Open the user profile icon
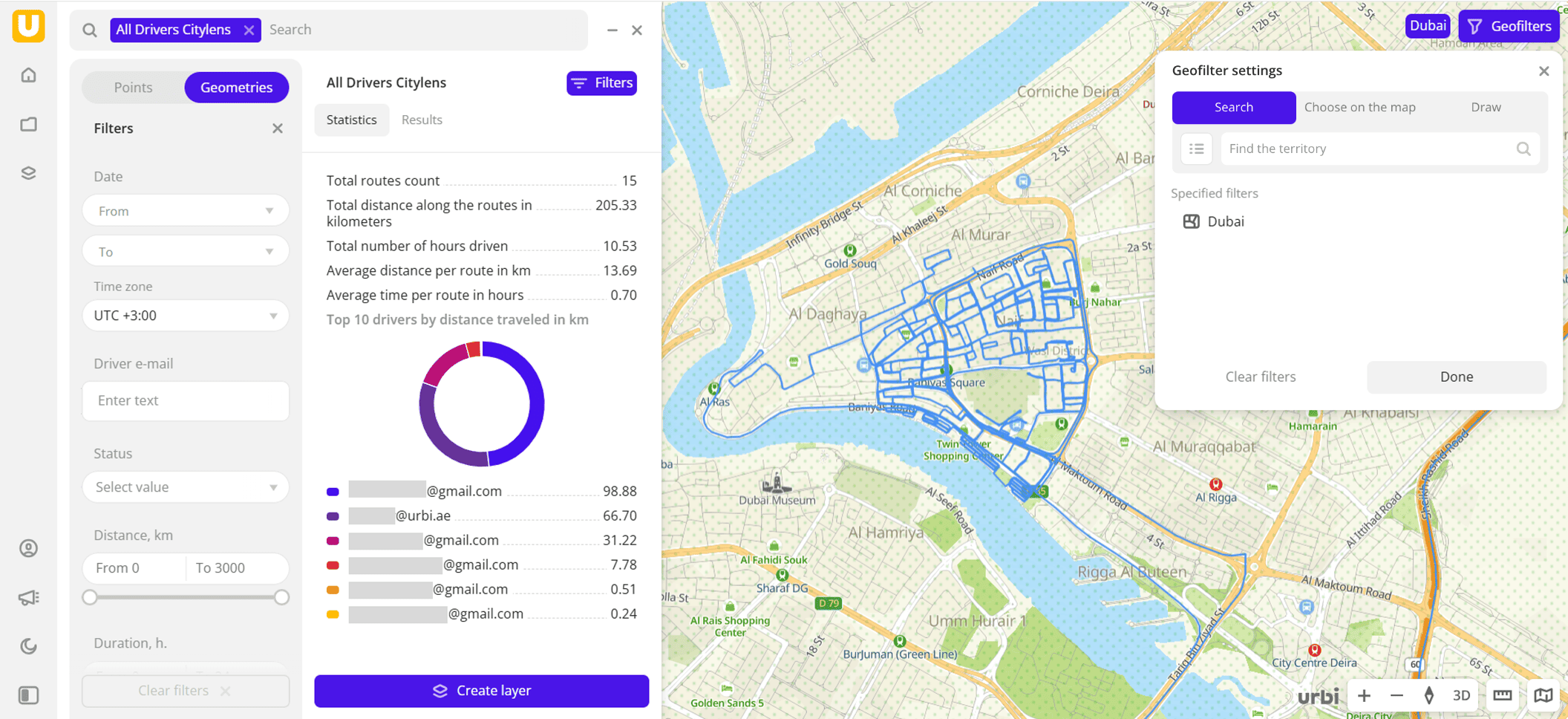The image size is (1568, 719). click(28, 548)
